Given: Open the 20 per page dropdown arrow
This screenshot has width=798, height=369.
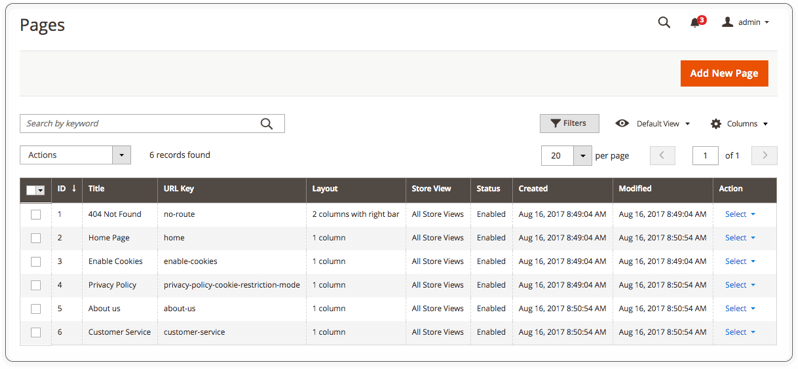Looking at the screenshot, I should (x=582, y=156).
